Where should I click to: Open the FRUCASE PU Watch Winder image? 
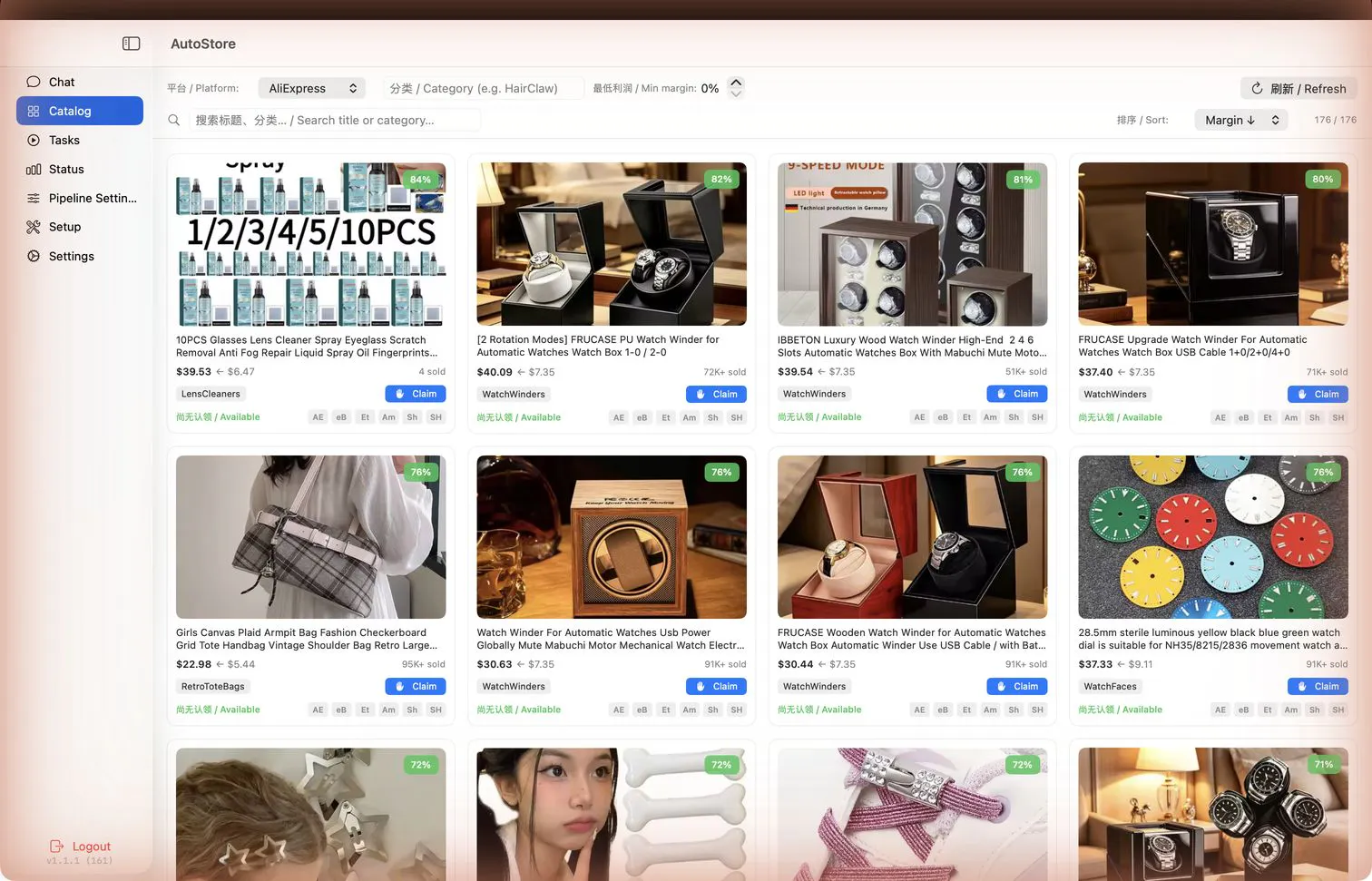point(612,244)
